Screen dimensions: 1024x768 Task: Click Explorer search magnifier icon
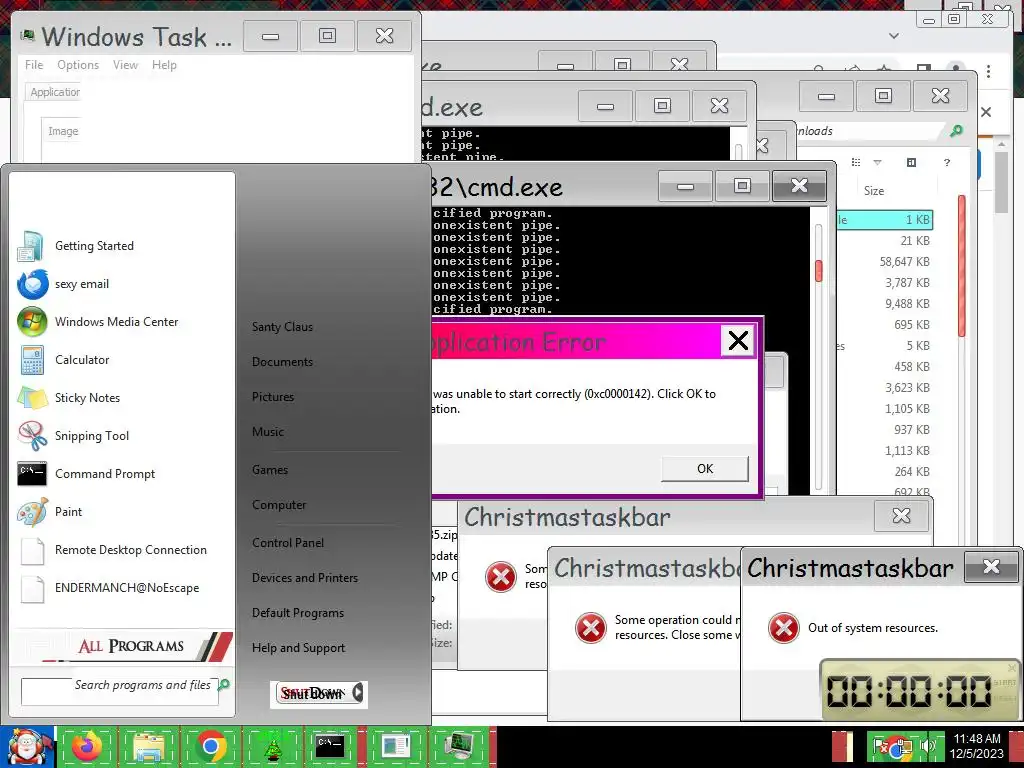point(956,131)
